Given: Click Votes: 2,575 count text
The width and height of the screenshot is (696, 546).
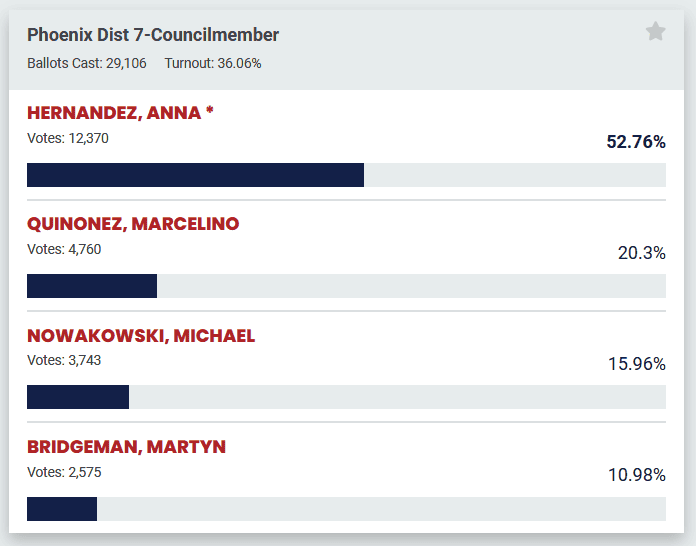Looking at the screenshot, I should [x=64, y=472].
